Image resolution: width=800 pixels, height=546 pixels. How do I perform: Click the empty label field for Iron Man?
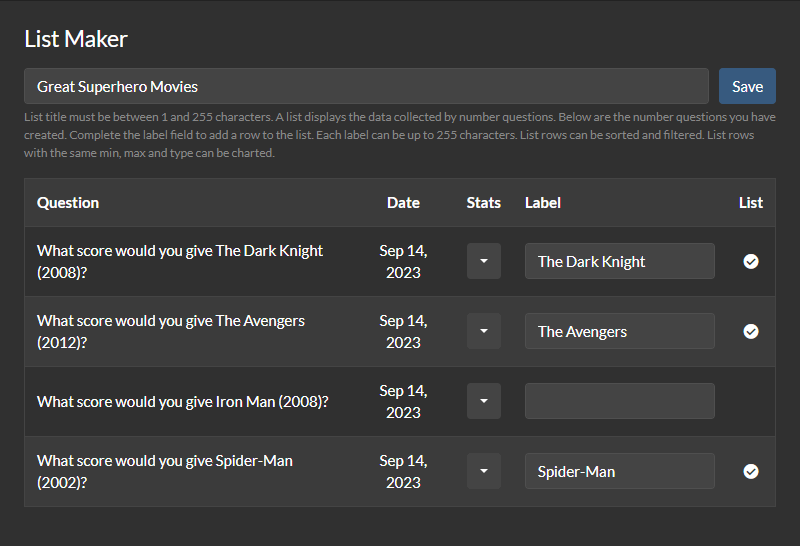click(619, 401)
